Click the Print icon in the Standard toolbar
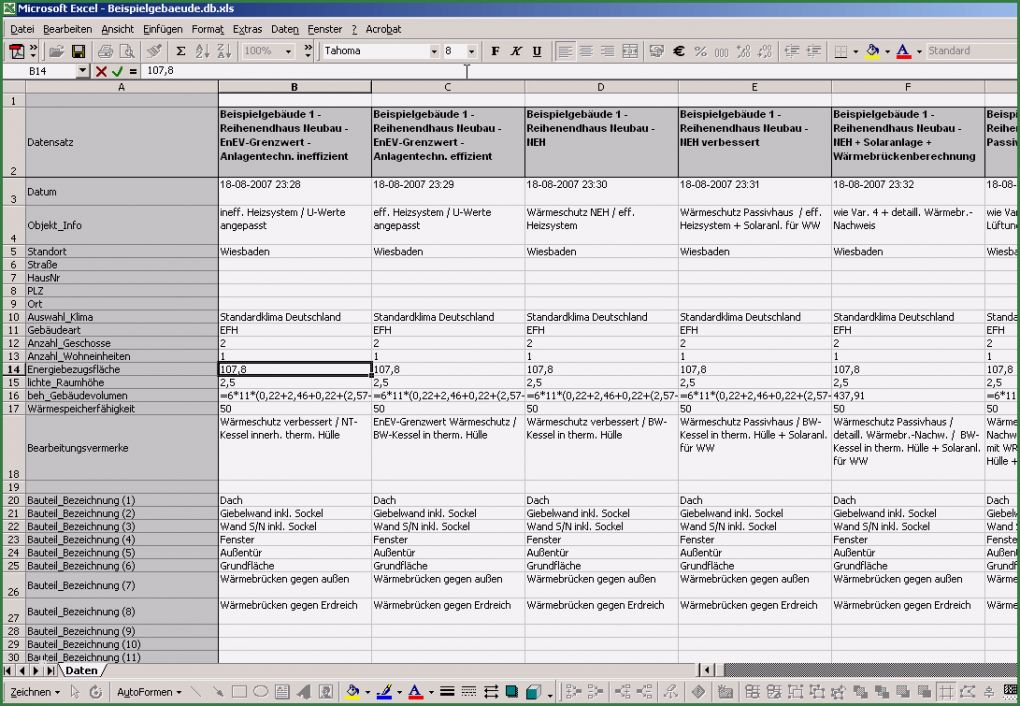This screenshot has width=1020, height=706. 105,51
